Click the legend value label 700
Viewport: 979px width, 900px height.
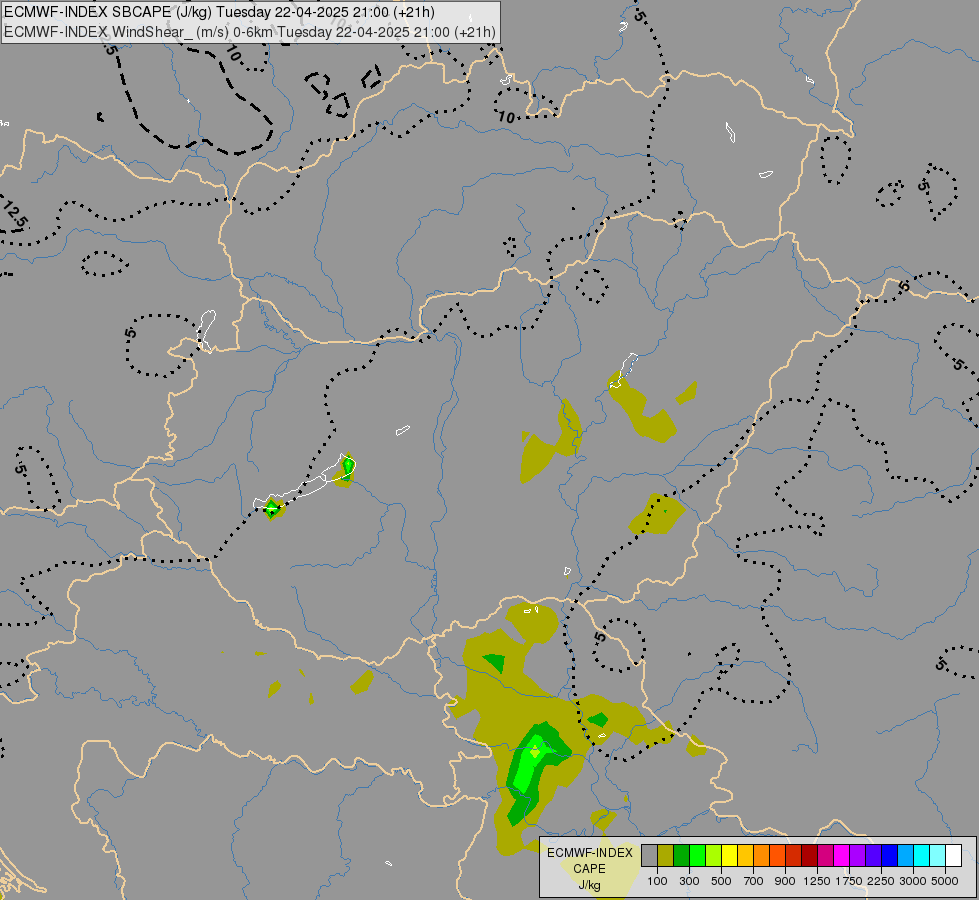point(754,881)
